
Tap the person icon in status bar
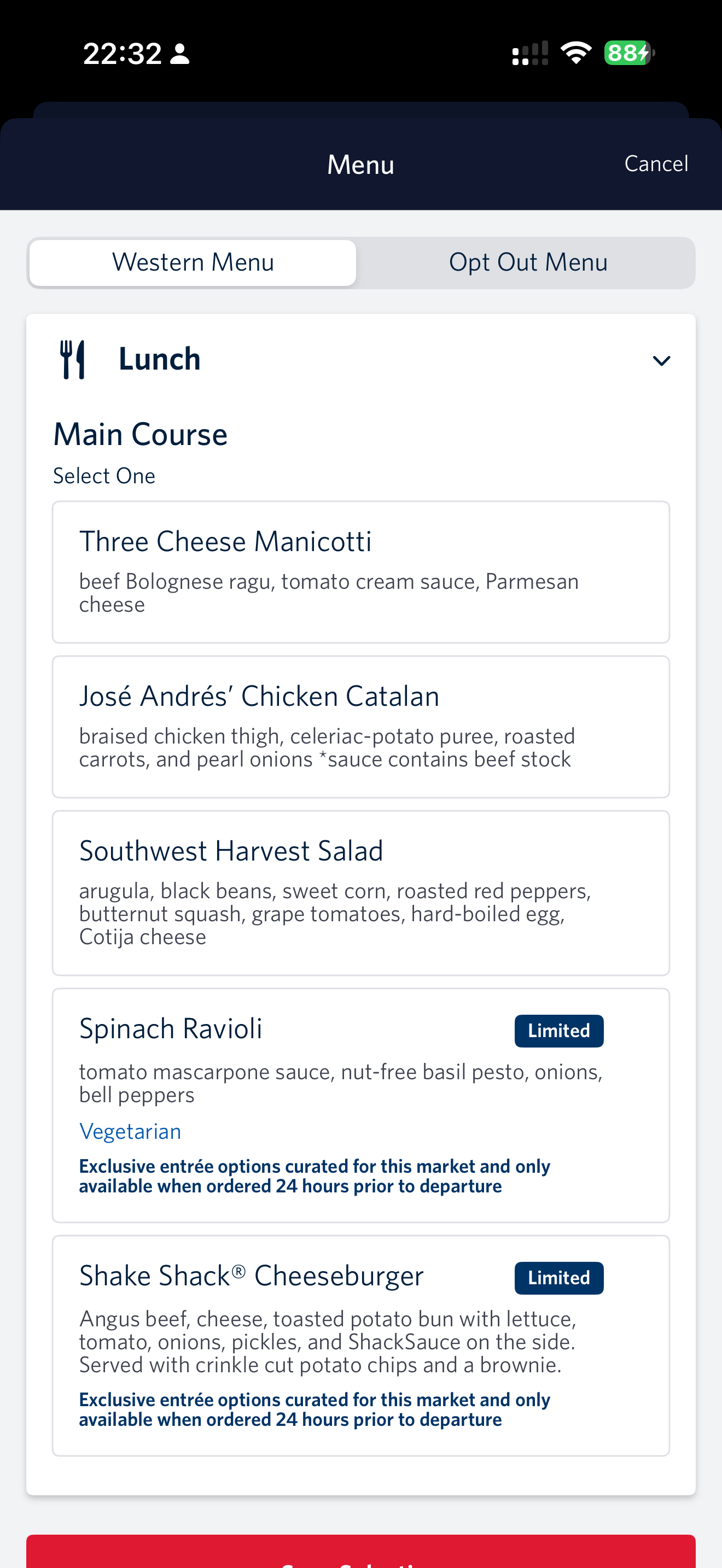pos(179,54)
